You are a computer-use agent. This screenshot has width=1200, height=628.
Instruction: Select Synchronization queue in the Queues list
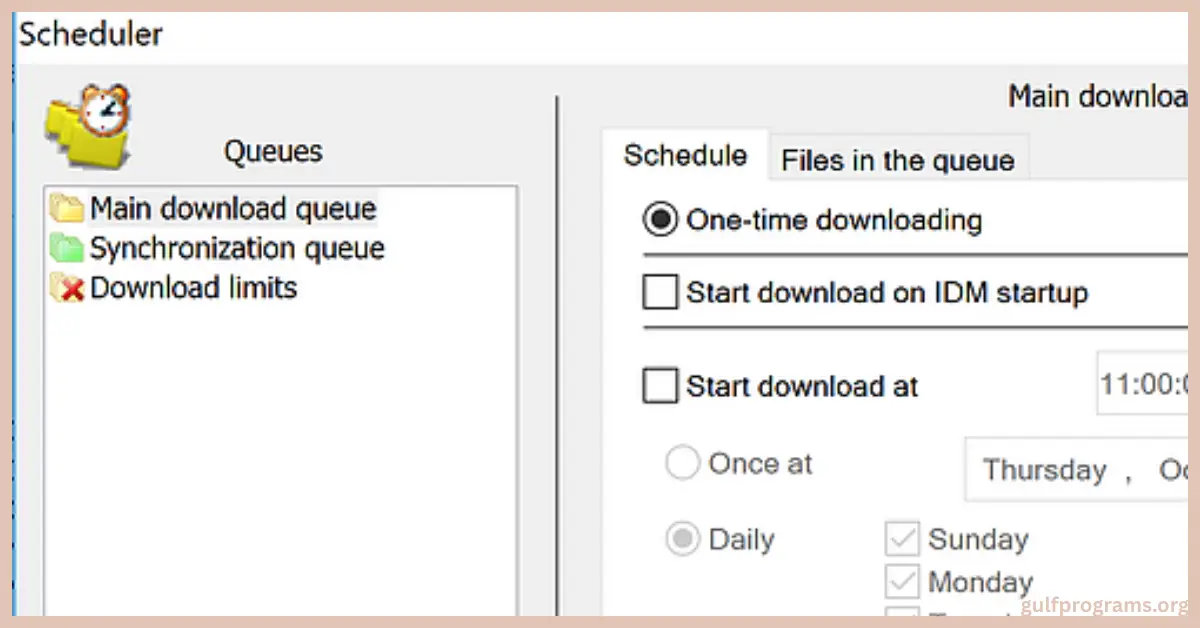pyautogui.click(x=237, y=248)
